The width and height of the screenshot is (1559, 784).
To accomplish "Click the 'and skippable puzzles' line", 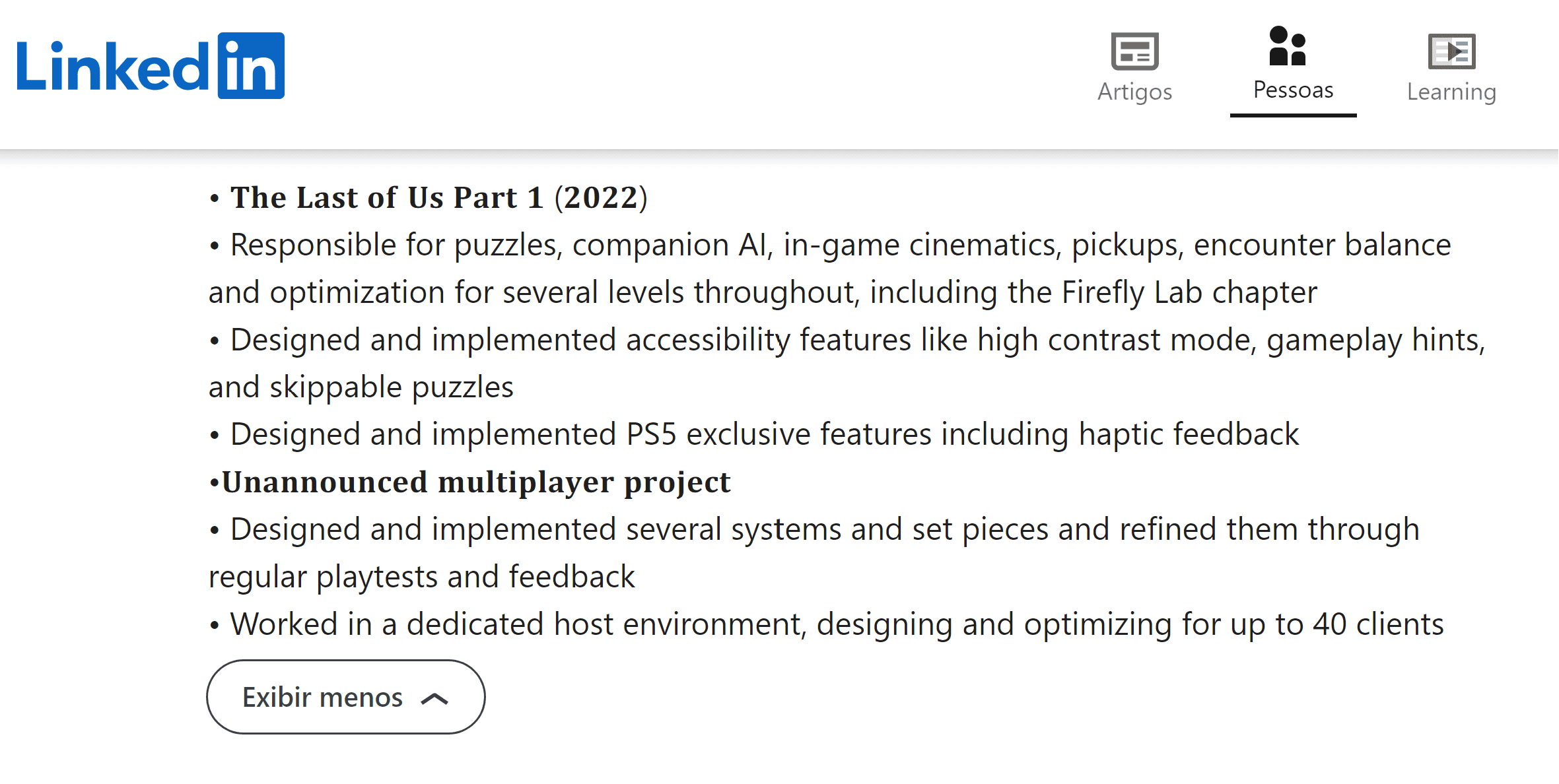I will 361,387.
